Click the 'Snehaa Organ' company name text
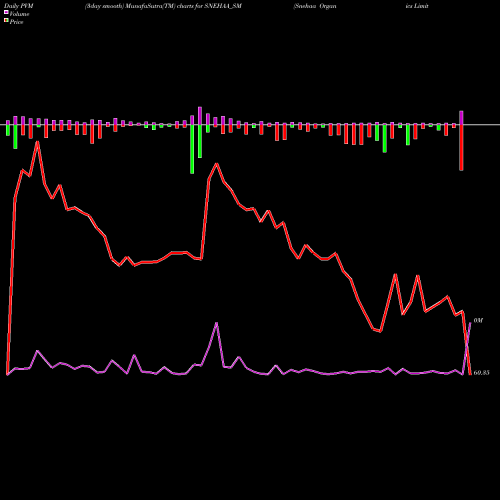500x500 pixels. 315,6
